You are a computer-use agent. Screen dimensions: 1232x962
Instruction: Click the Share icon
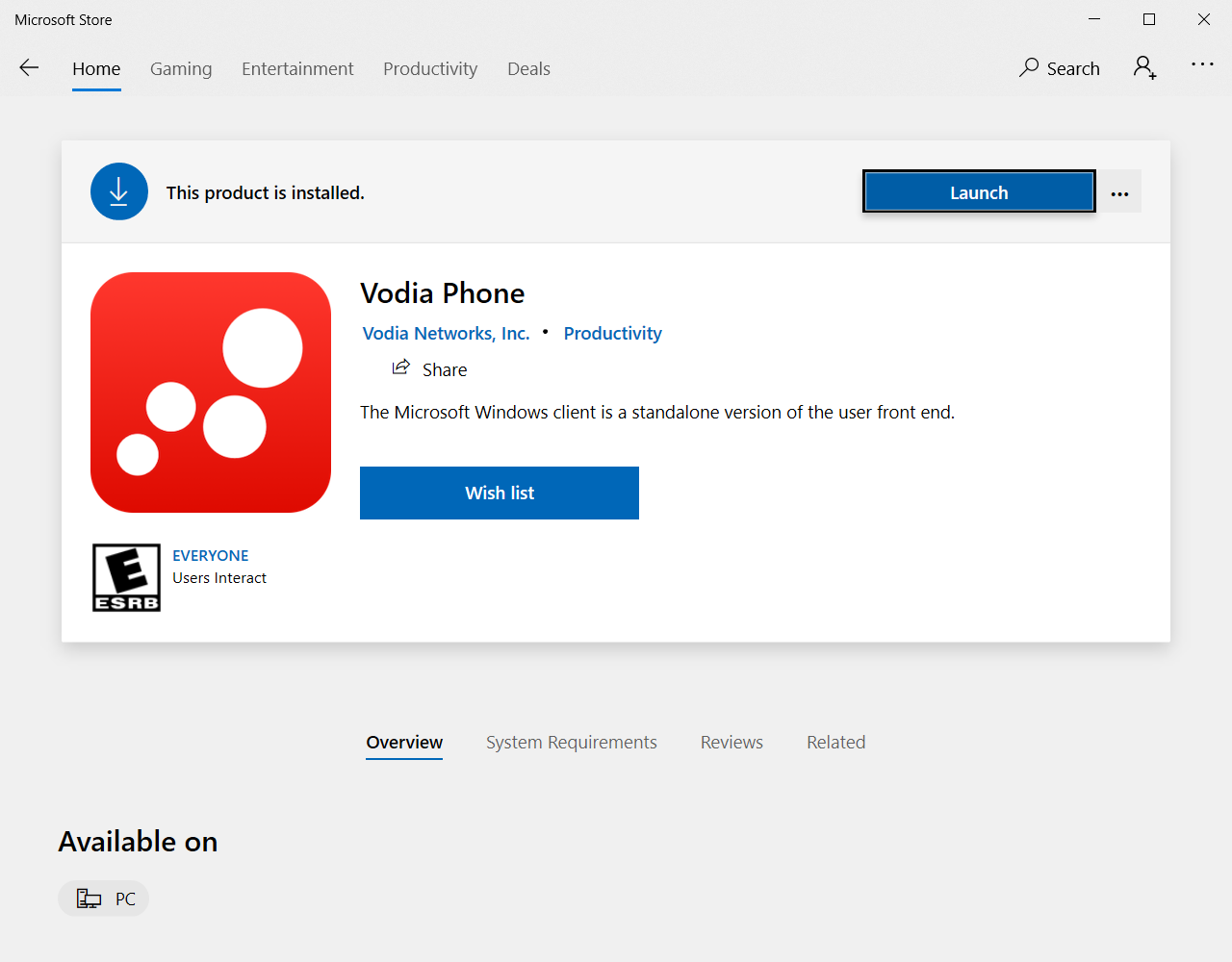click(x=401, y=367)
